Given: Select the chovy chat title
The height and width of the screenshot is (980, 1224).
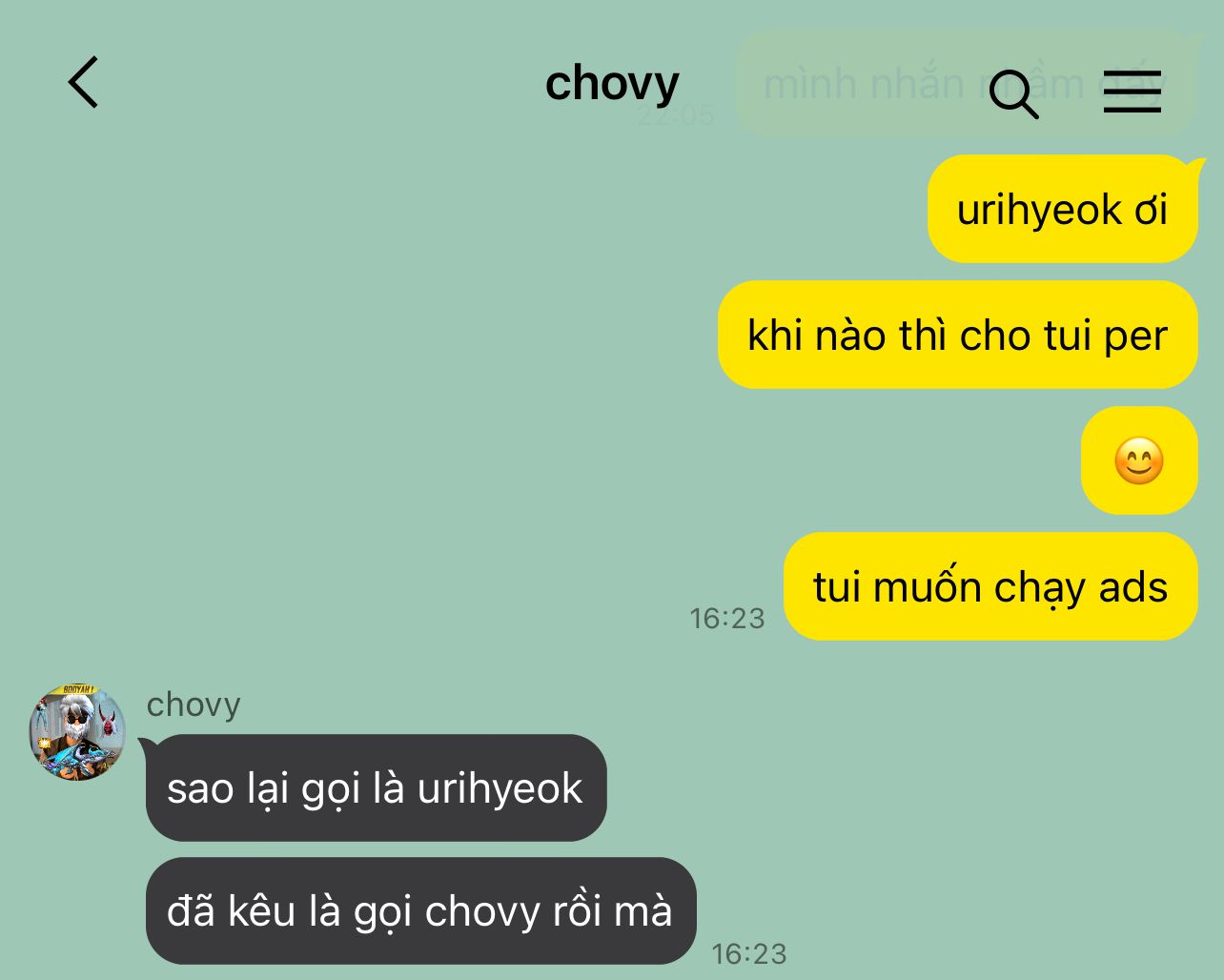Looking at the screenshot, I should 612,84.
